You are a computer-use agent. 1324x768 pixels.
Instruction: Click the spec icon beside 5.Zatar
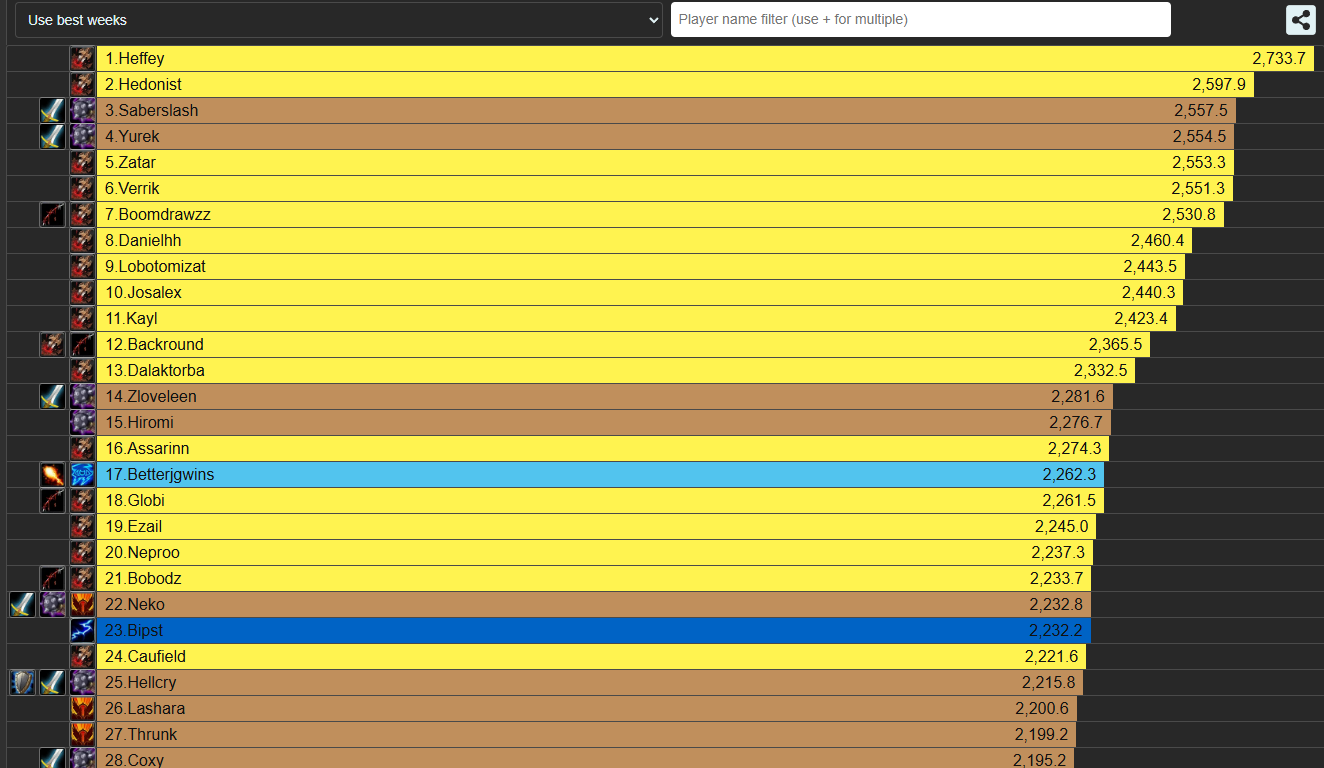[83, 162]
